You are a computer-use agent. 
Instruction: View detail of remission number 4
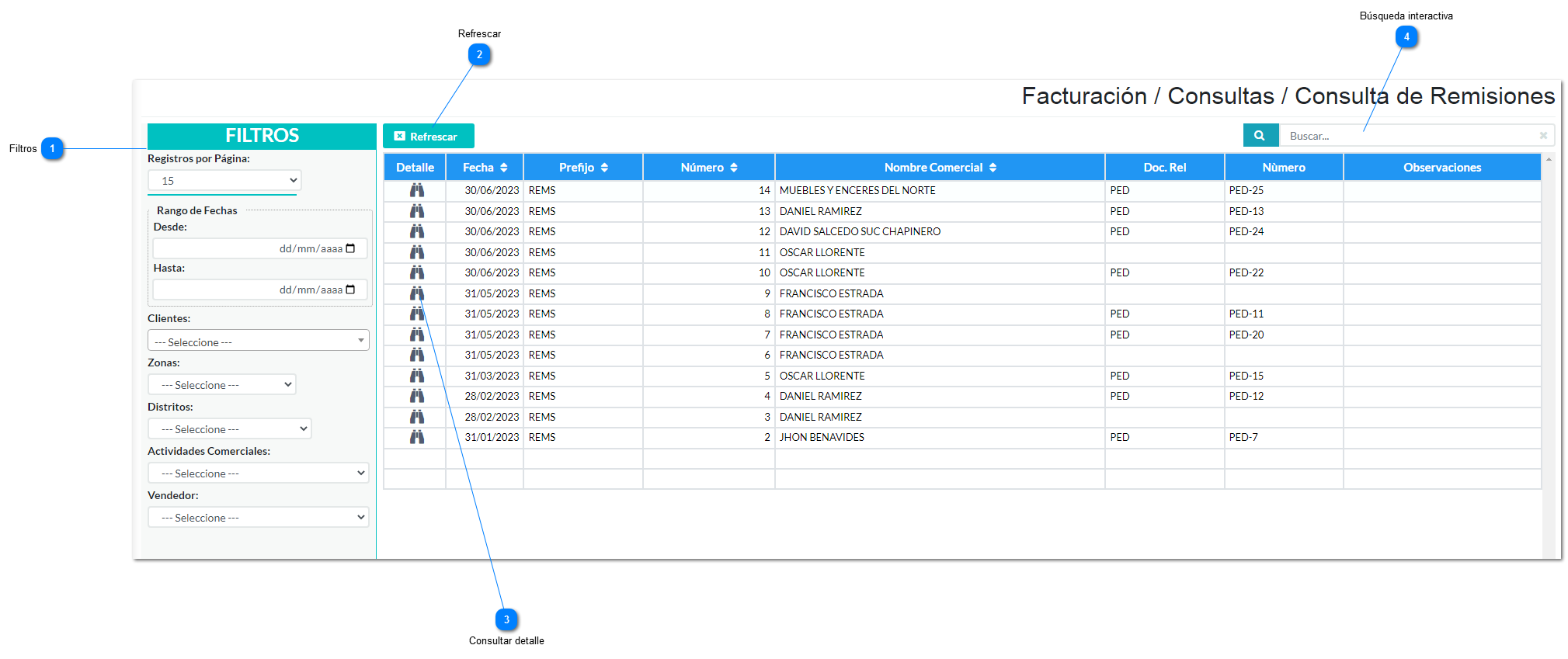pos(417,396)
